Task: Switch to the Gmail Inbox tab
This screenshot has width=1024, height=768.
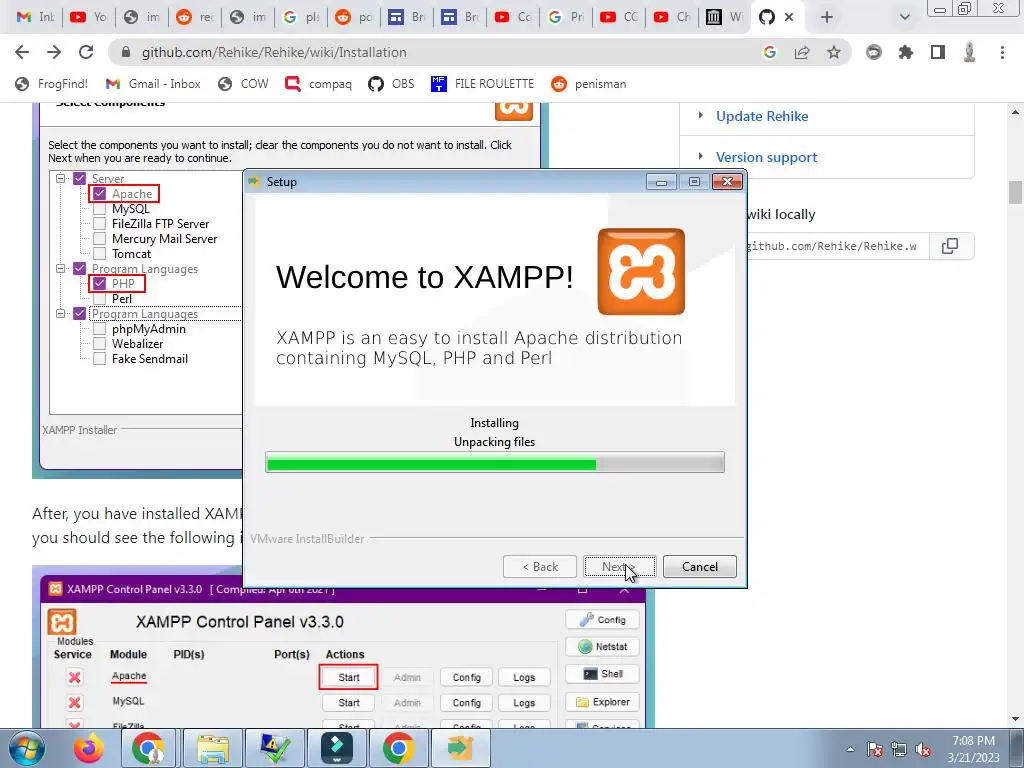Action: (35, 17)
